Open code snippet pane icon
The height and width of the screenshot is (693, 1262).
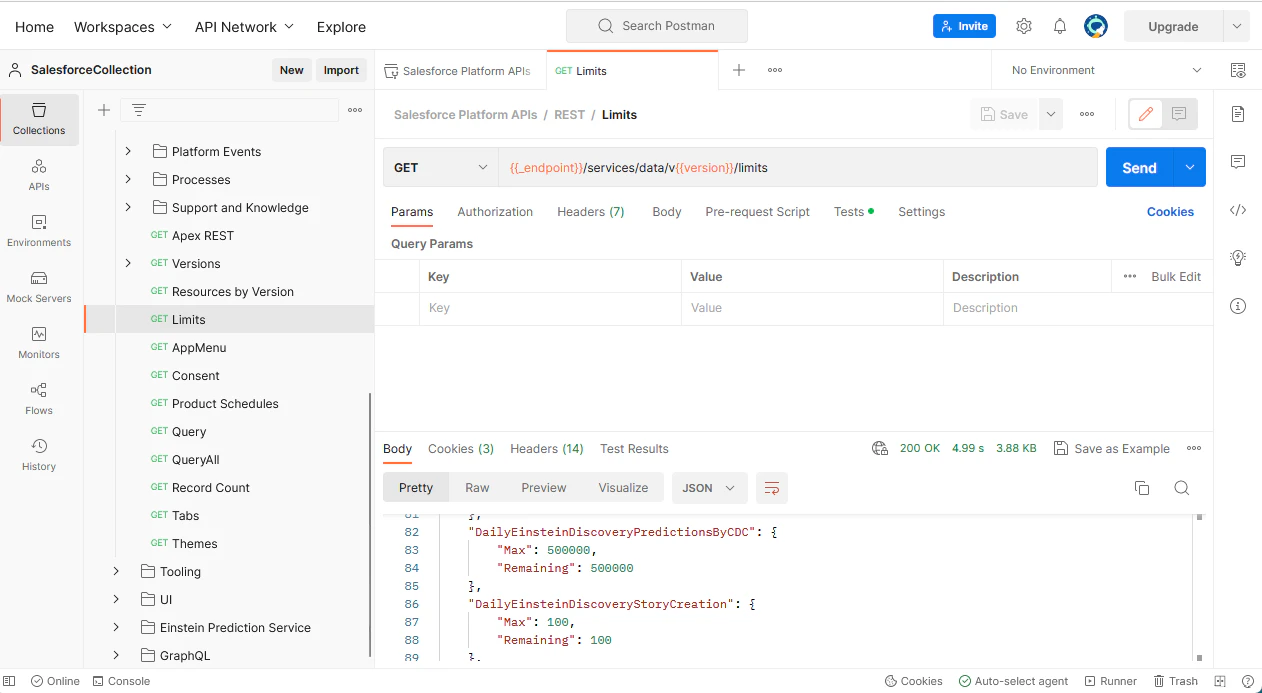tap(1238, 210)
